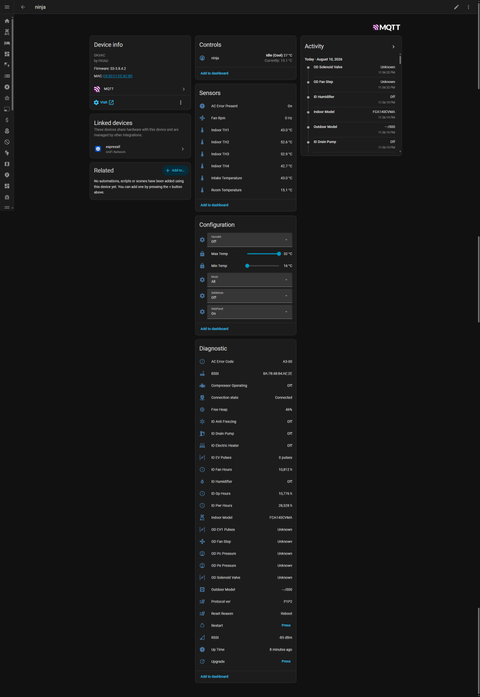Click the Fan Rpm sensor icon

point(202,118)
